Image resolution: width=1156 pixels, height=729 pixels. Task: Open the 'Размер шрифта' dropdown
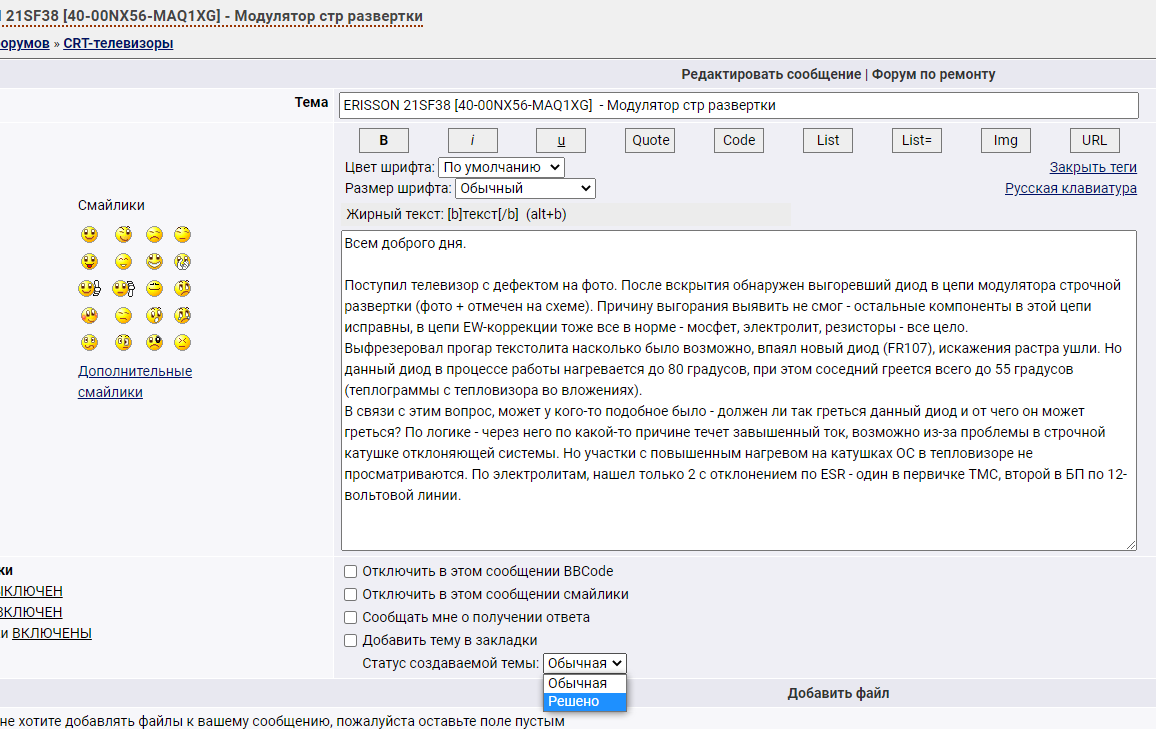pos(525,188)
